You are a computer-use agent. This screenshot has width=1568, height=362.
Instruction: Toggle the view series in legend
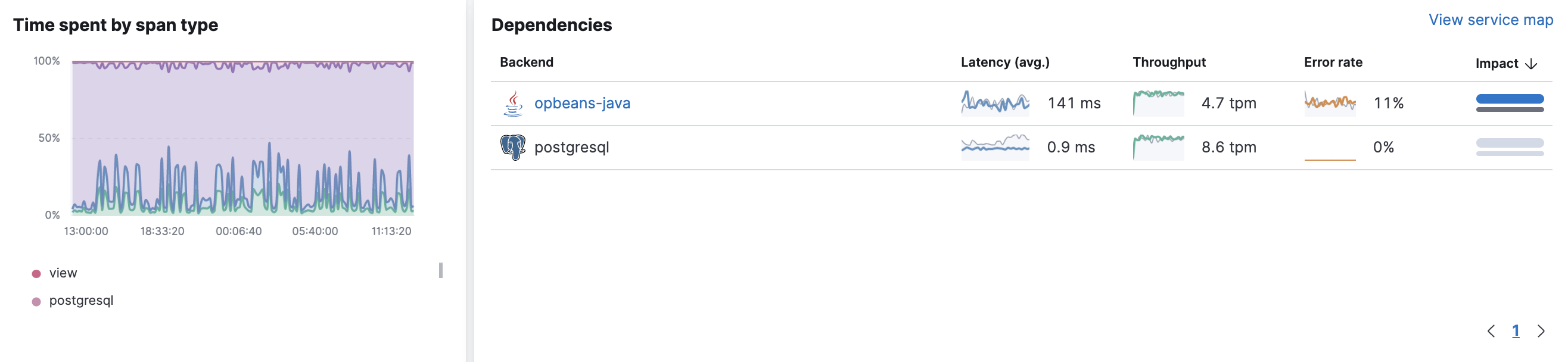coord(63,273)
